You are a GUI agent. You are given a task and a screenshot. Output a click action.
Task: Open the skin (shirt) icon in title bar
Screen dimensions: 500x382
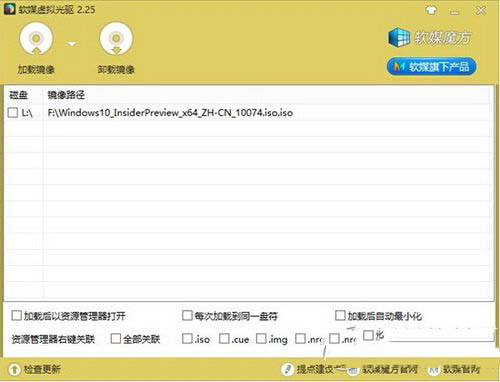coord(431,10)
